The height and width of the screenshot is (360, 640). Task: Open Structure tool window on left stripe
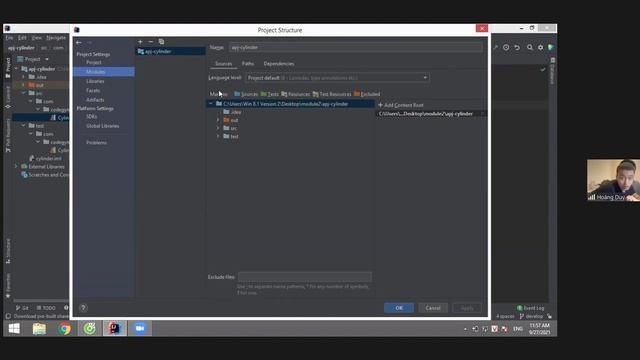(x=8, y=251)
